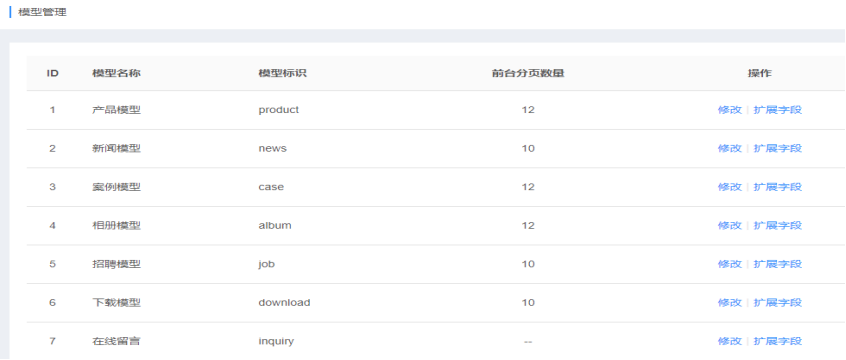Click the 模型管理 page title

[42, 12]
